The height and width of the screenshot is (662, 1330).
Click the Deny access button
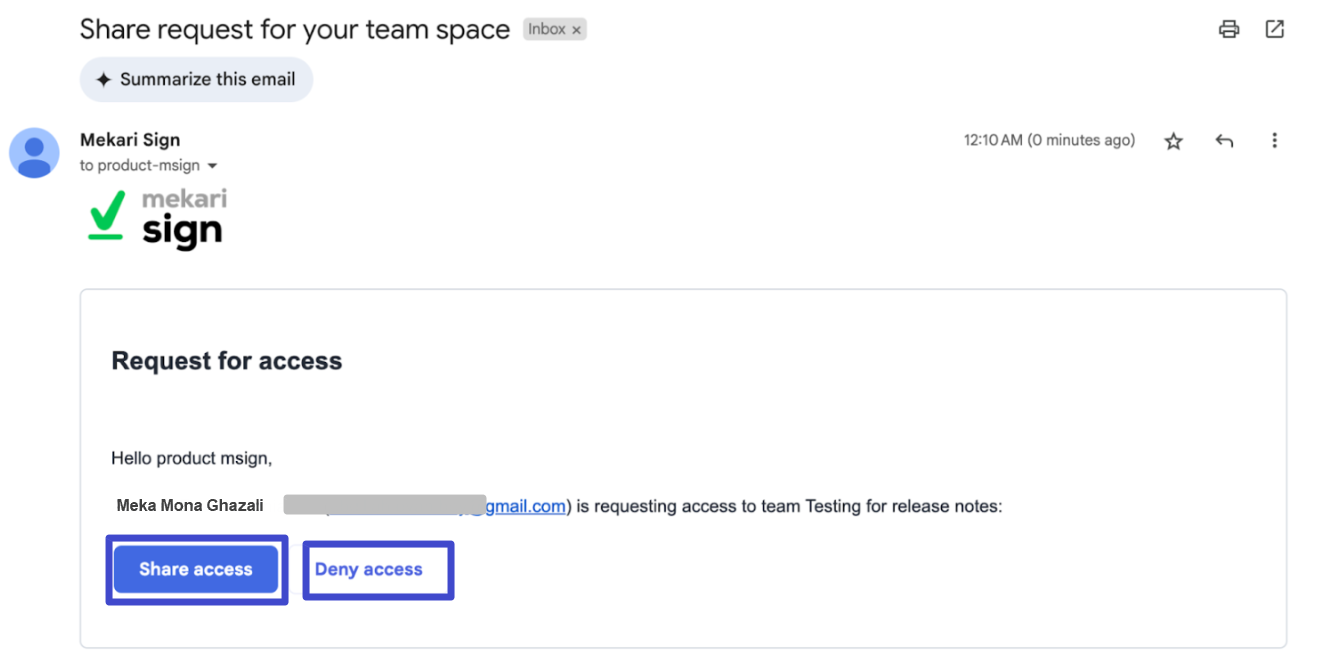(x=368, y=569)
